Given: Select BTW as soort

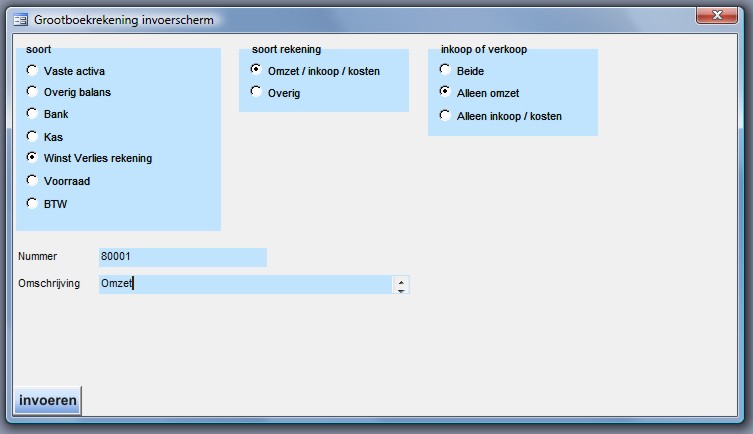Looking at the screenshot, I should tap(33, 203).
